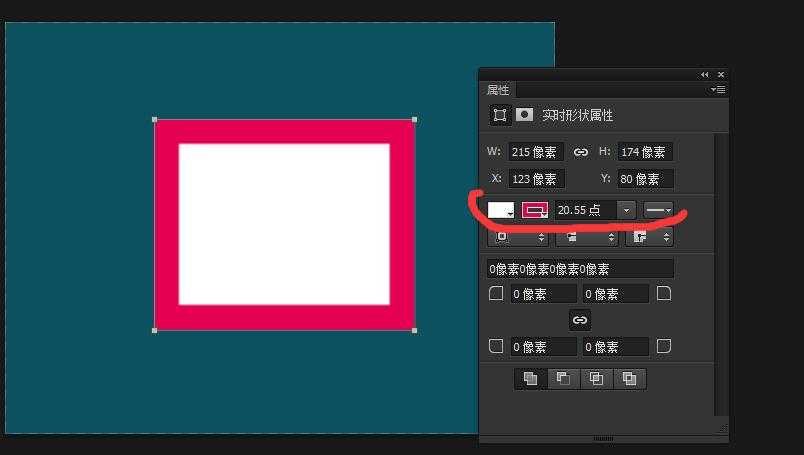Viewport: 804px width, 455px height.
Task: Close the Properties panel
Action: tap(721, 75)
